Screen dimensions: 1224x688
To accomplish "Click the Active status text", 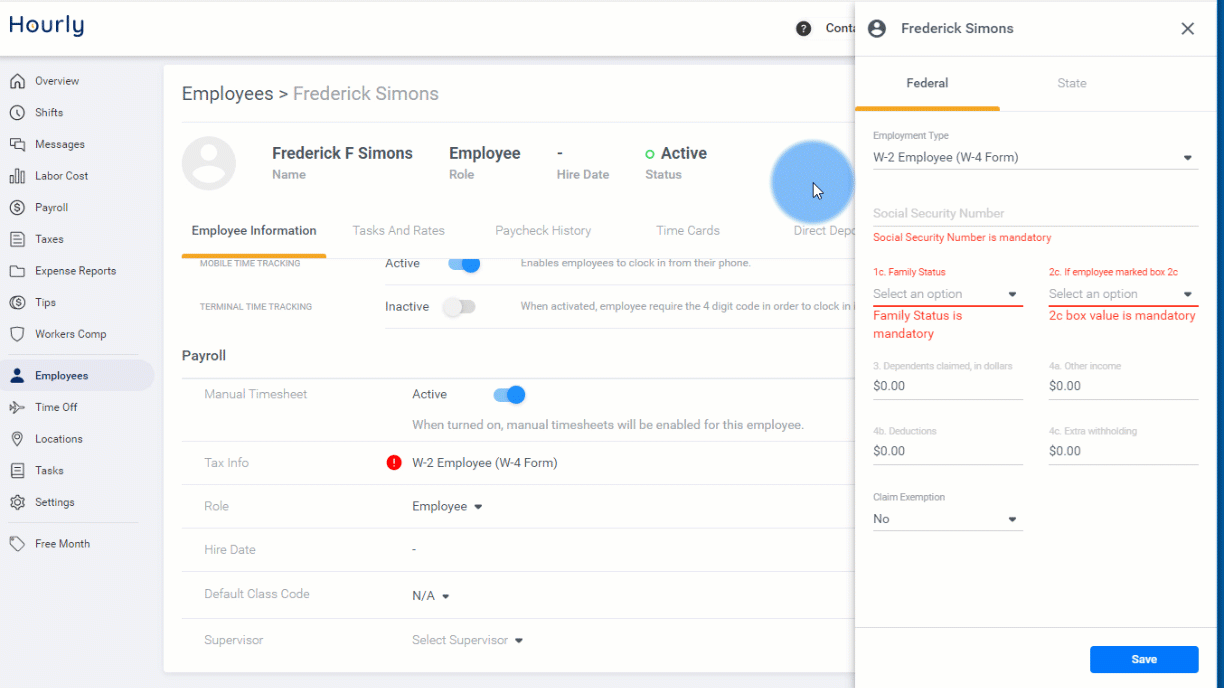I will [684, 153].
